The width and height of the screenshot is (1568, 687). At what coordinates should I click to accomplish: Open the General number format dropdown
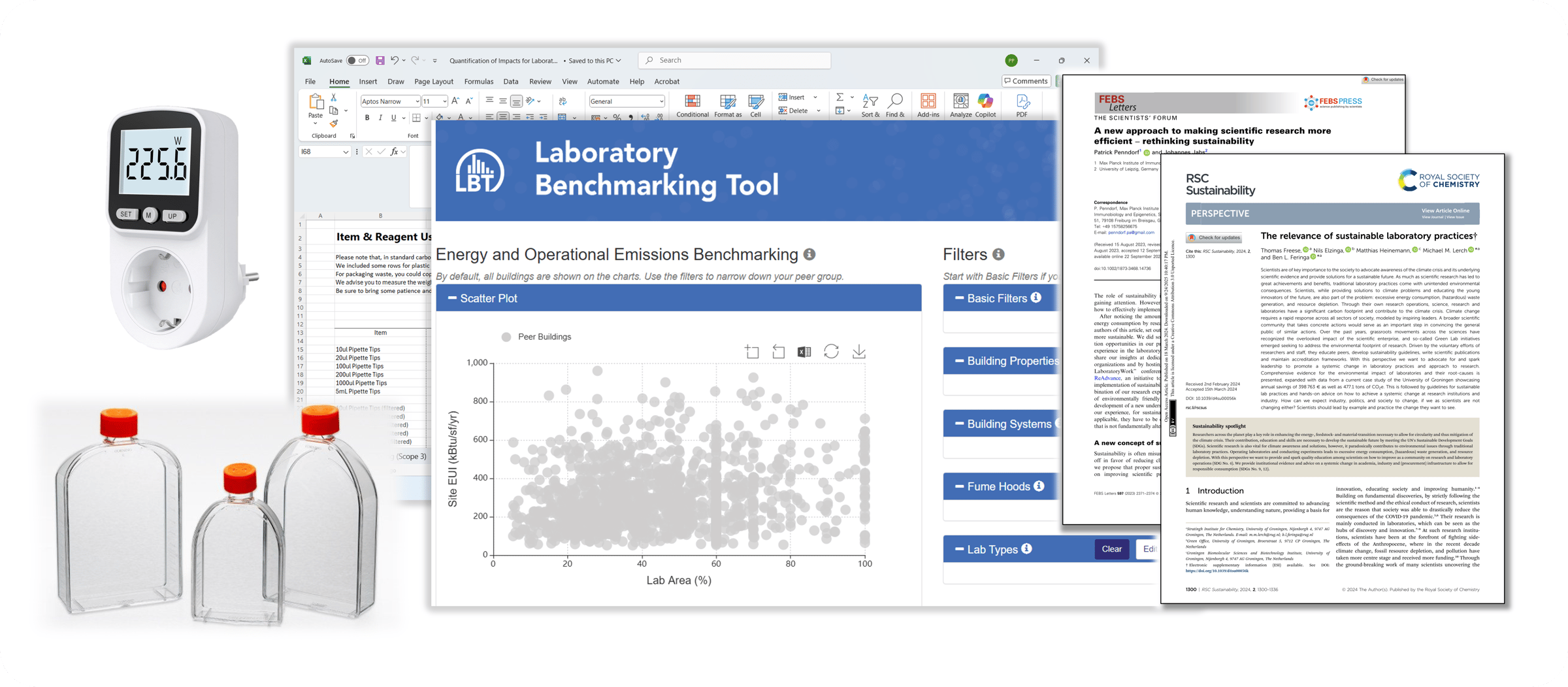[661, 101]
